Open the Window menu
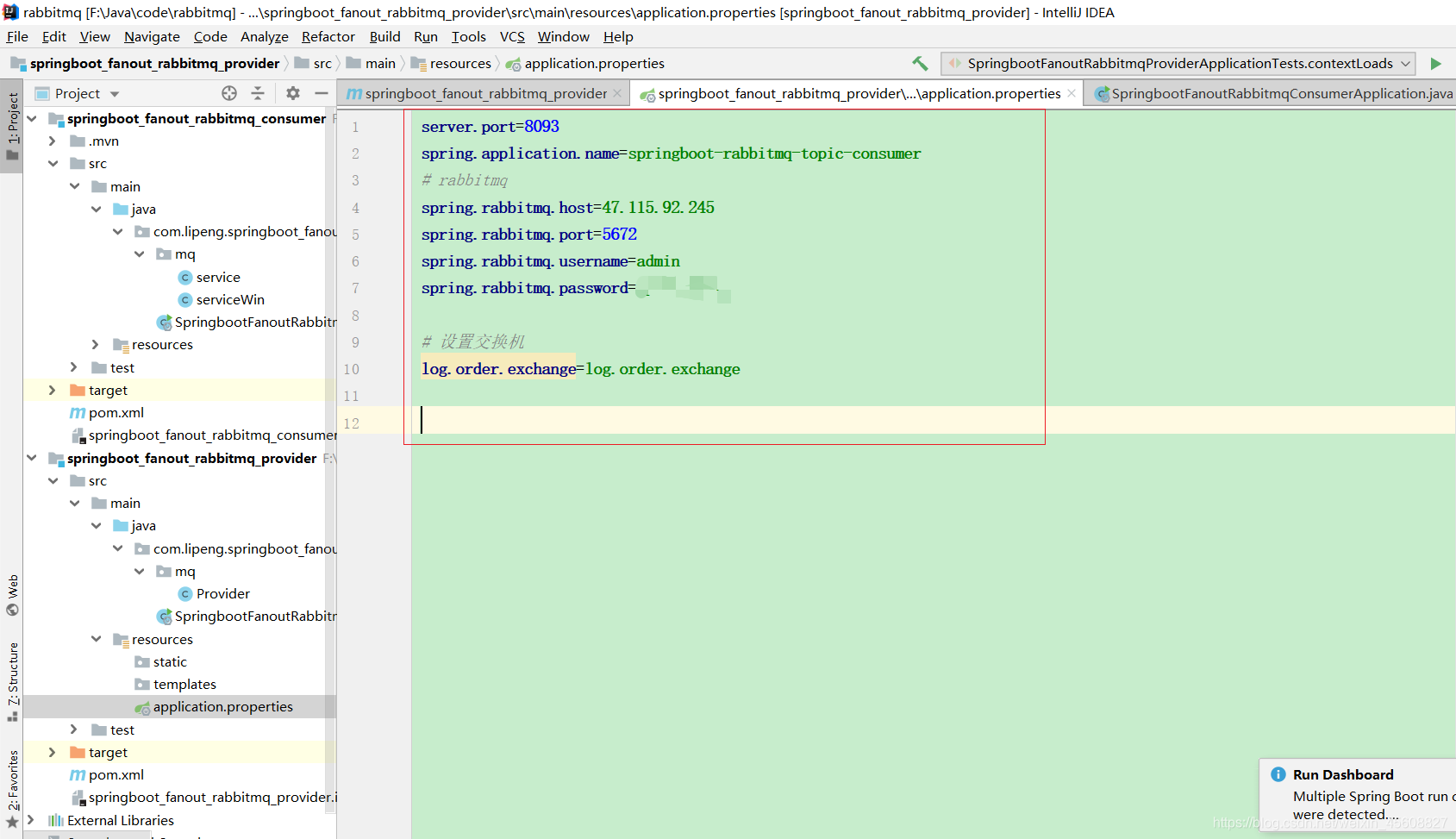The width and height of the screenshot is (1456, 839). pos(563,36)
